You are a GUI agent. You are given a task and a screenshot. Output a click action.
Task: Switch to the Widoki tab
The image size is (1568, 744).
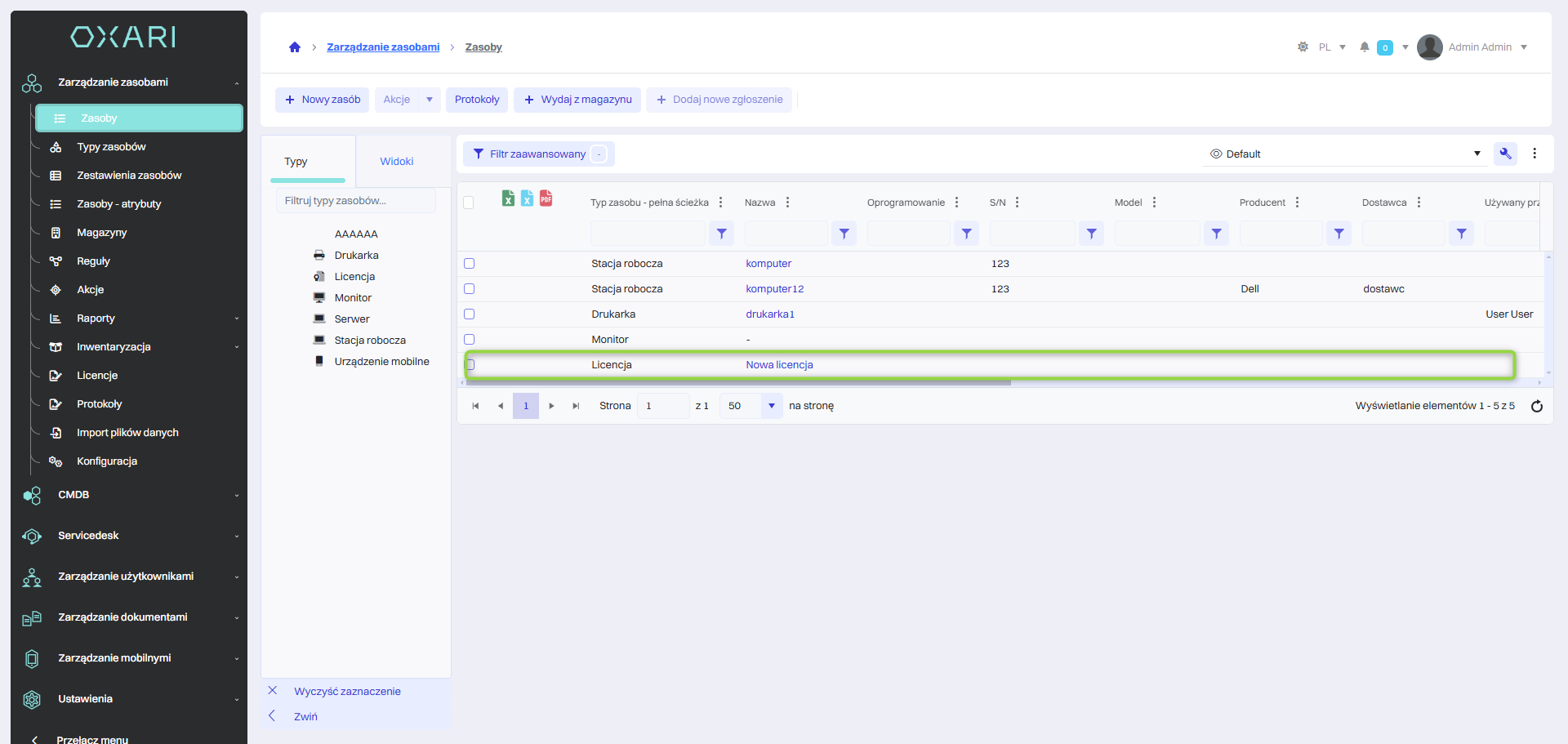(x=397, y=162)
